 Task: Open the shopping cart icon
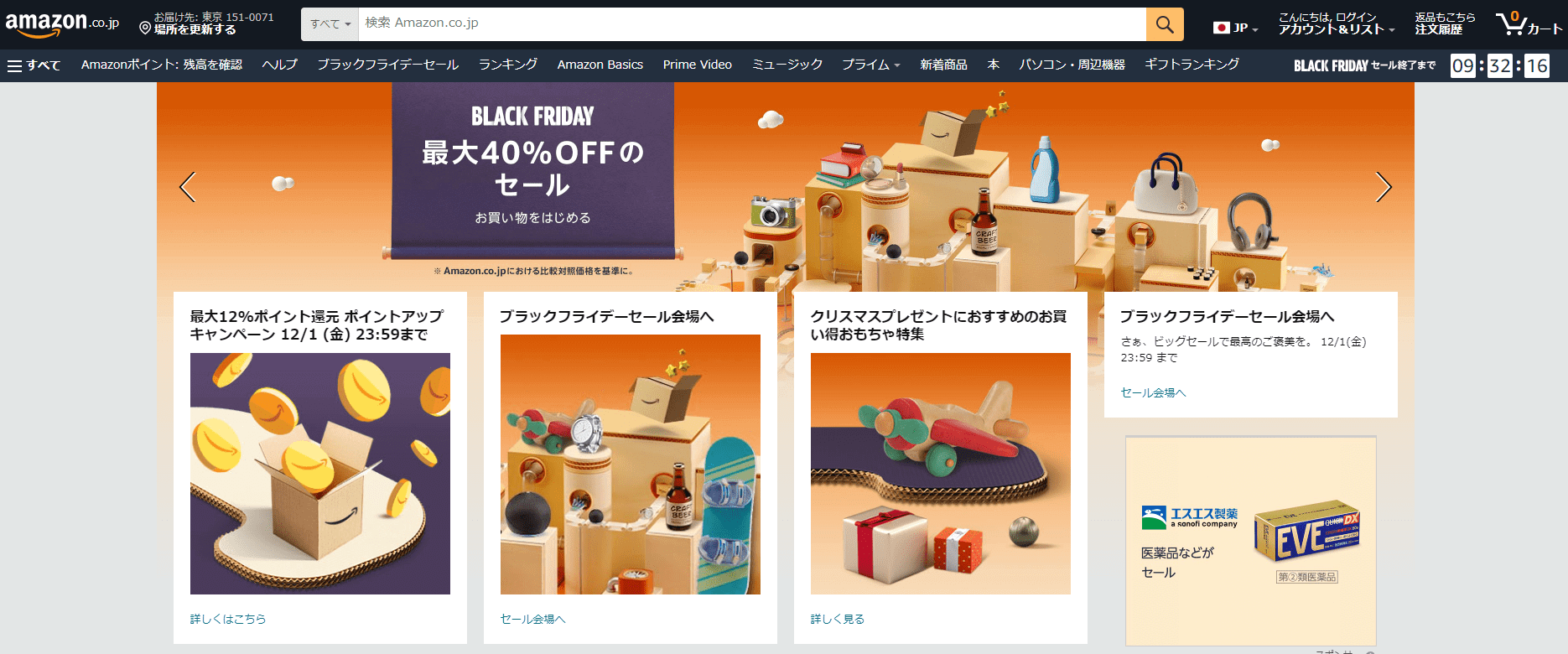coord(1529,23)
